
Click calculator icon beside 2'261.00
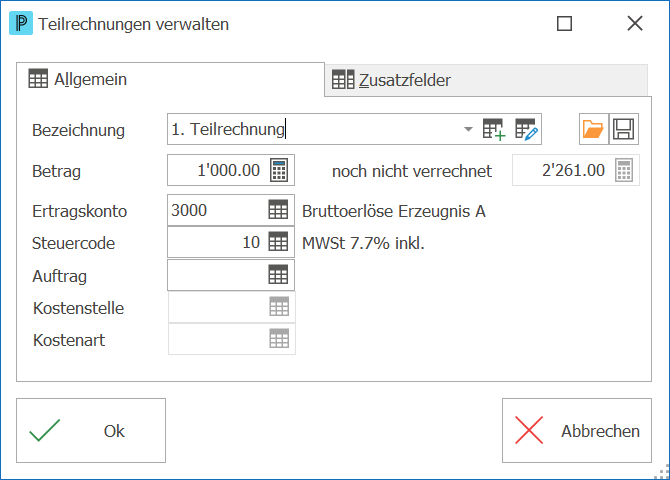[624, 170]
